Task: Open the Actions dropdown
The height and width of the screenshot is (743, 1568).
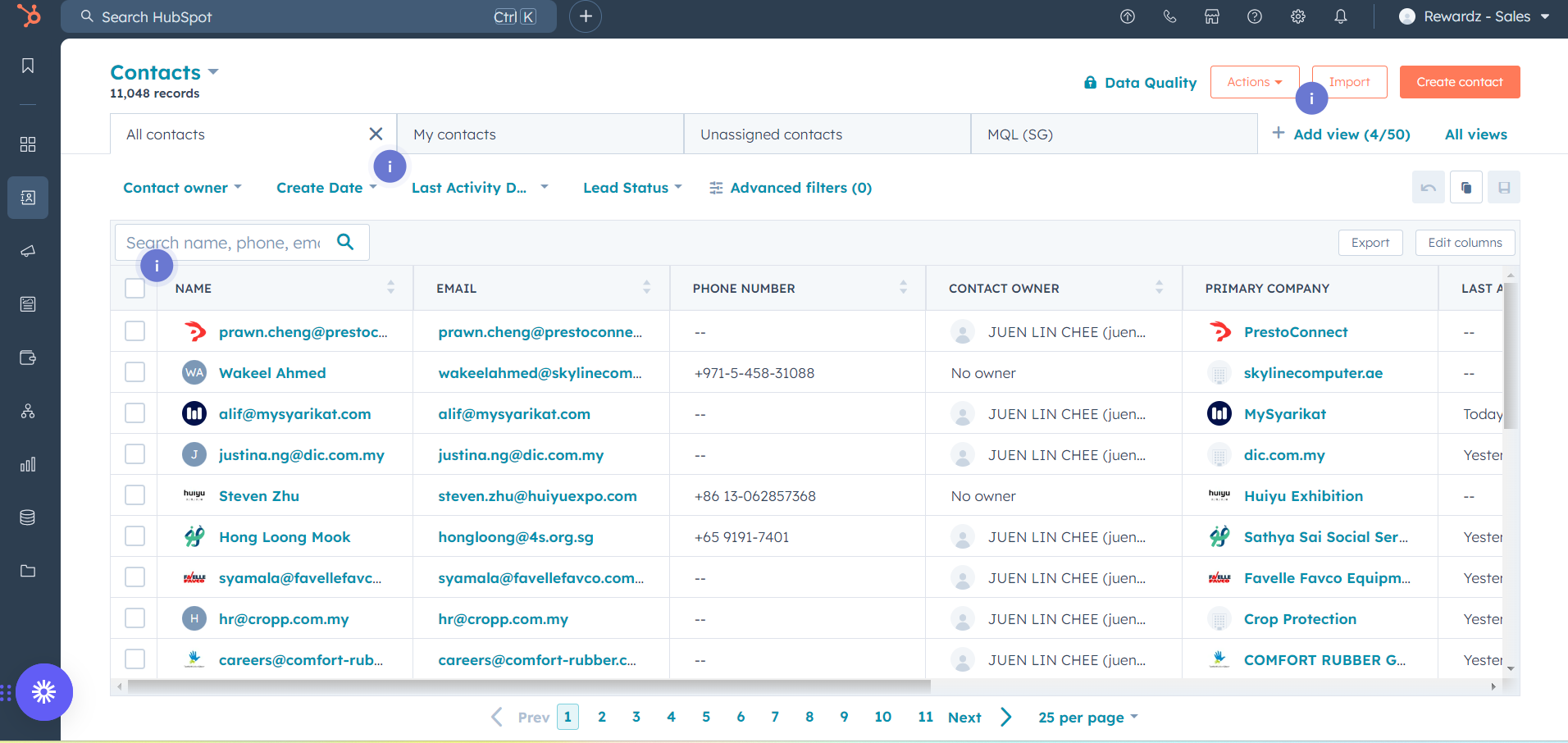Action: [x=1255, y=82]
